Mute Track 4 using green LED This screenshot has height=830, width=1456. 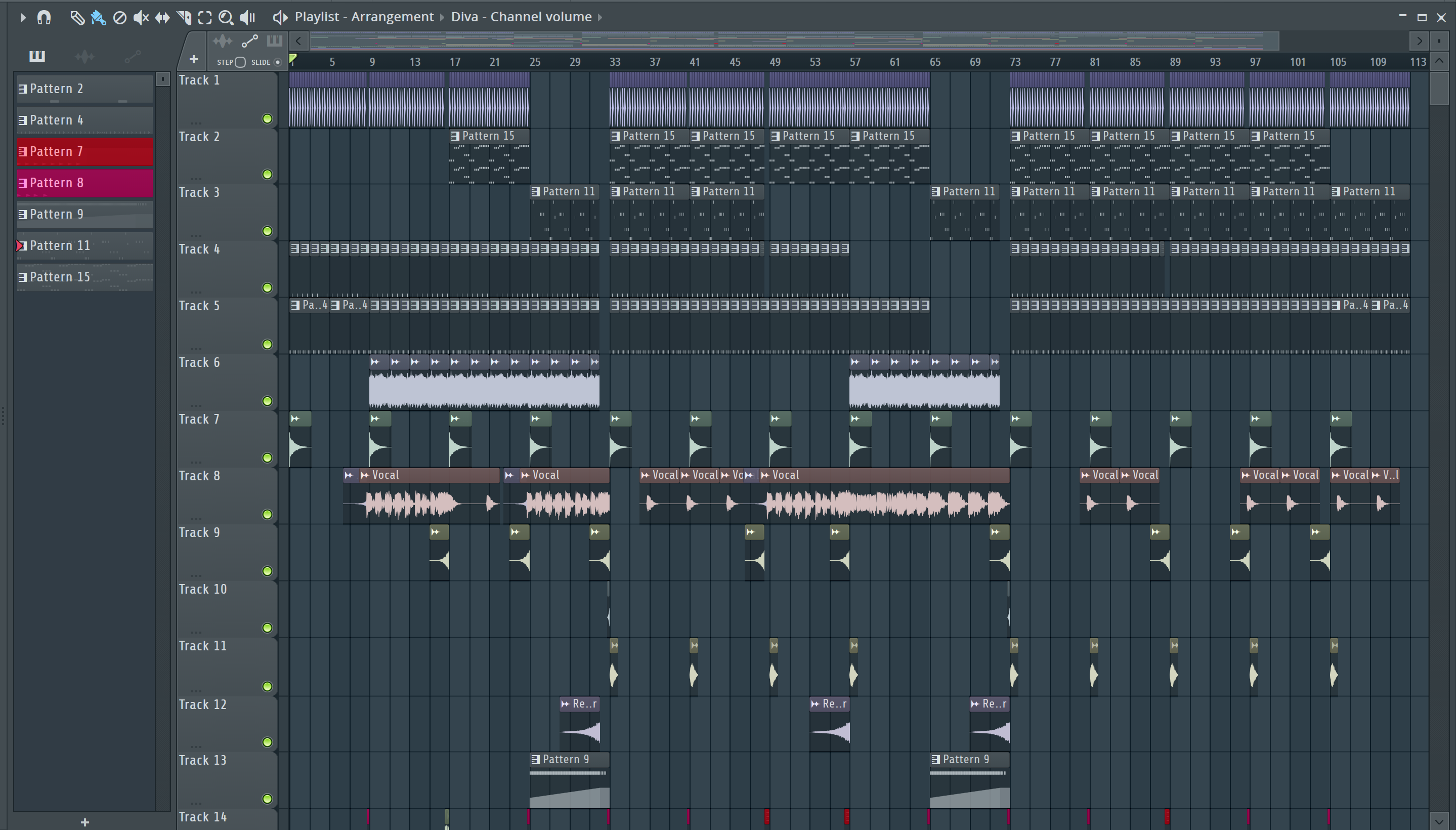267,288
